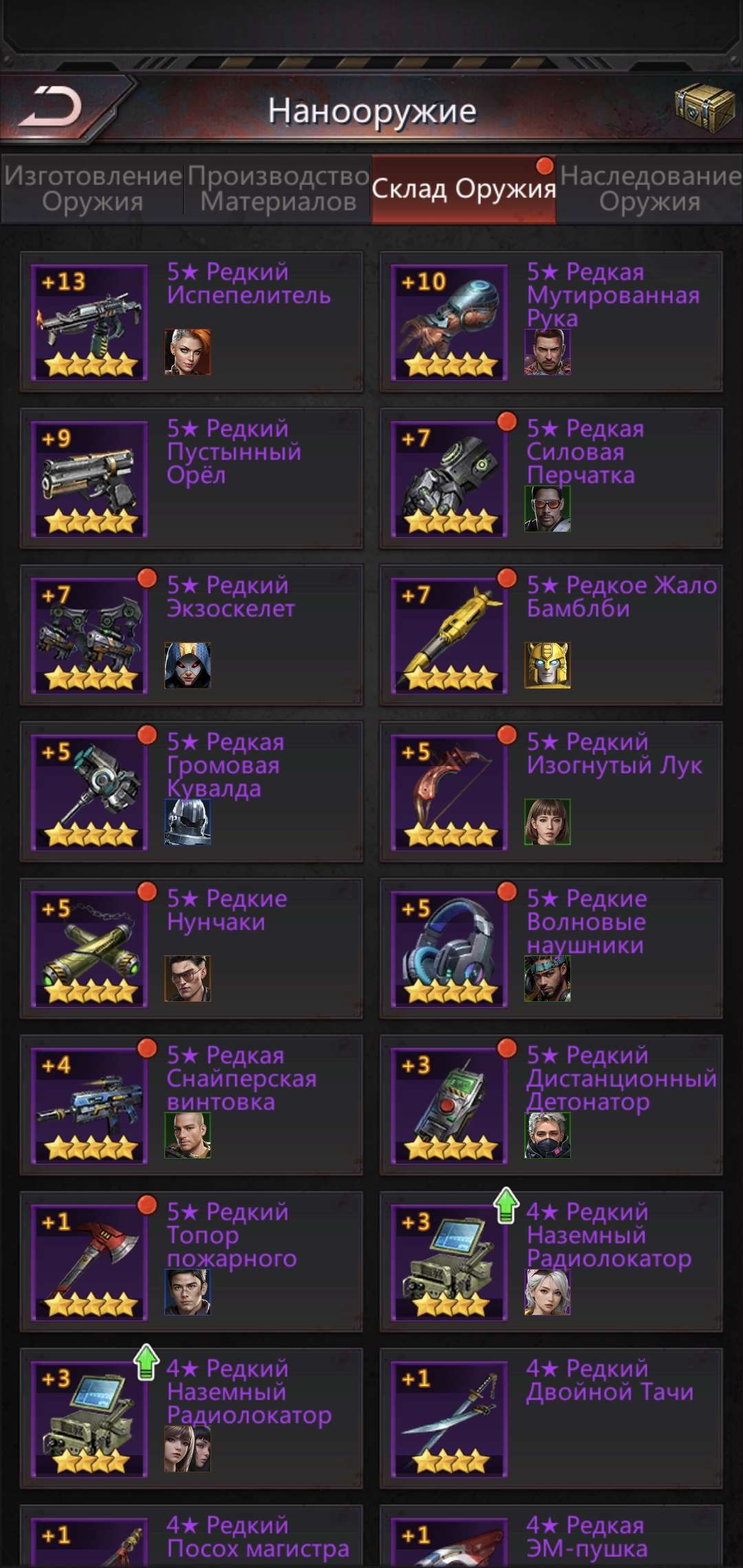
Task: Tap the red-haired hero portrait under Испепелитель
Action: (x=187, y=351)
